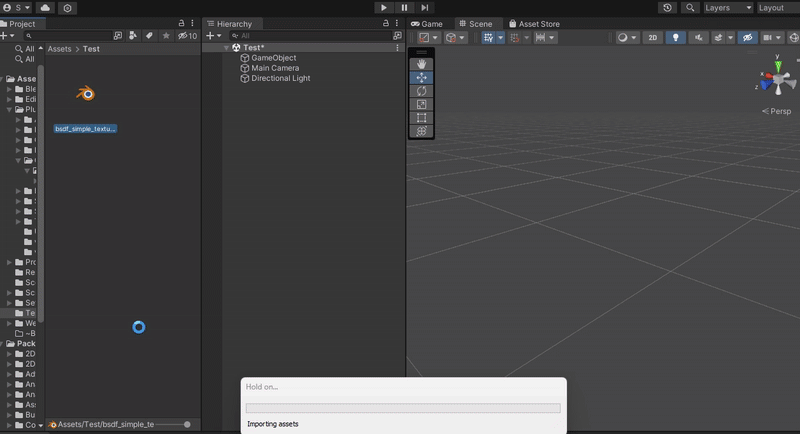Select the Hand view tool
The image size is (800, 434).
[x=422, y=64]
